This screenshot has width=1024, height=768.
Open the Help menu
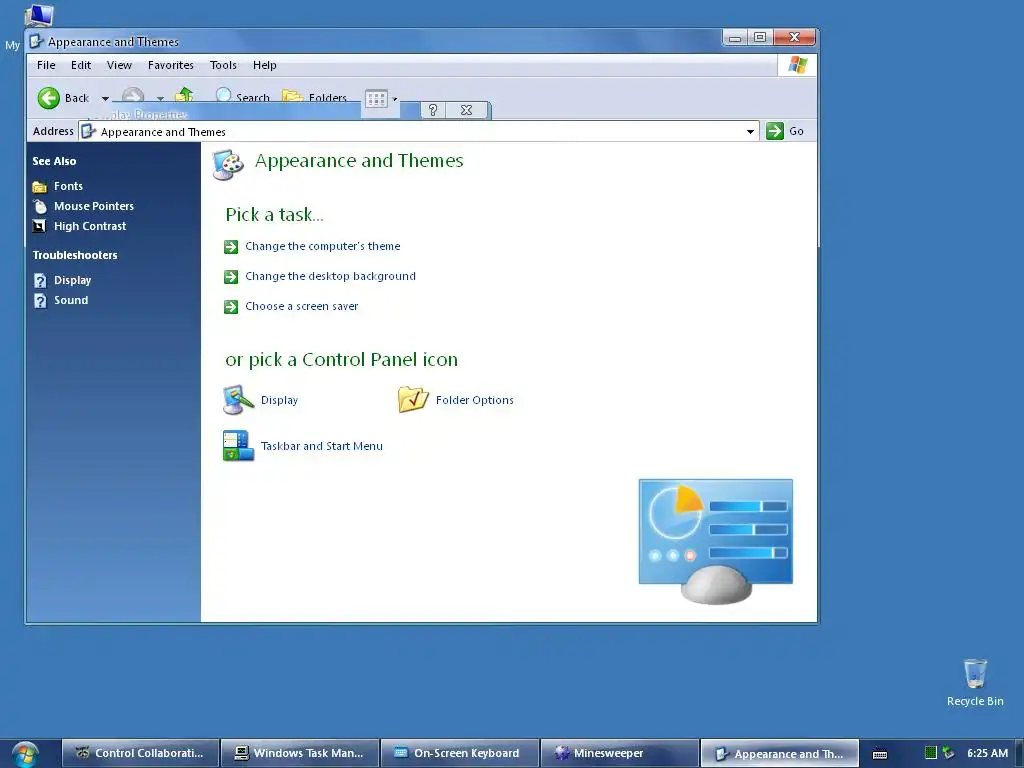tap(264, 65)
